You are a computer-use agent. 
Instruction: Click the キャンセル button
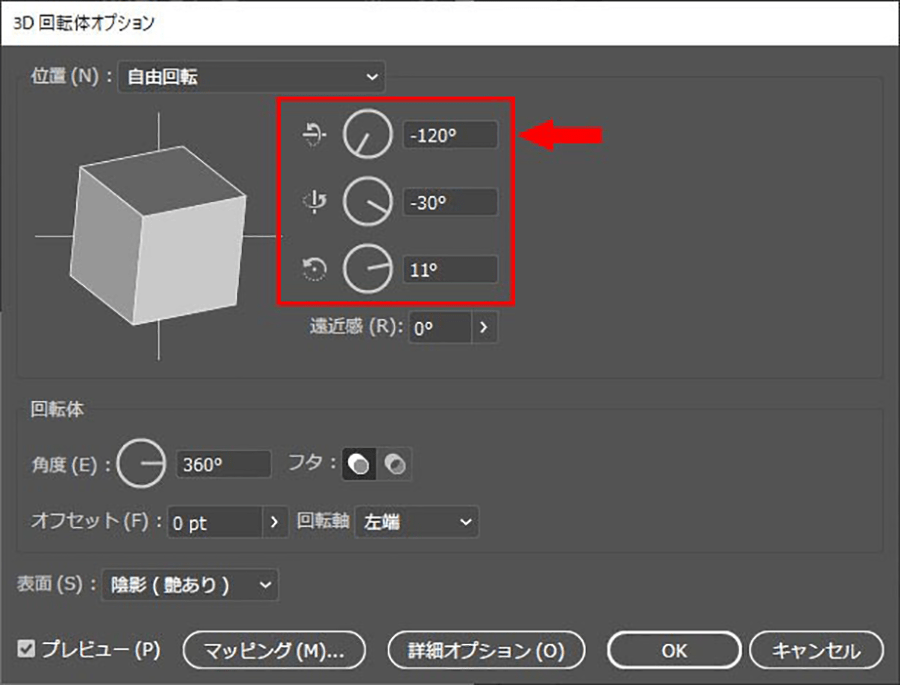(816, 650)
